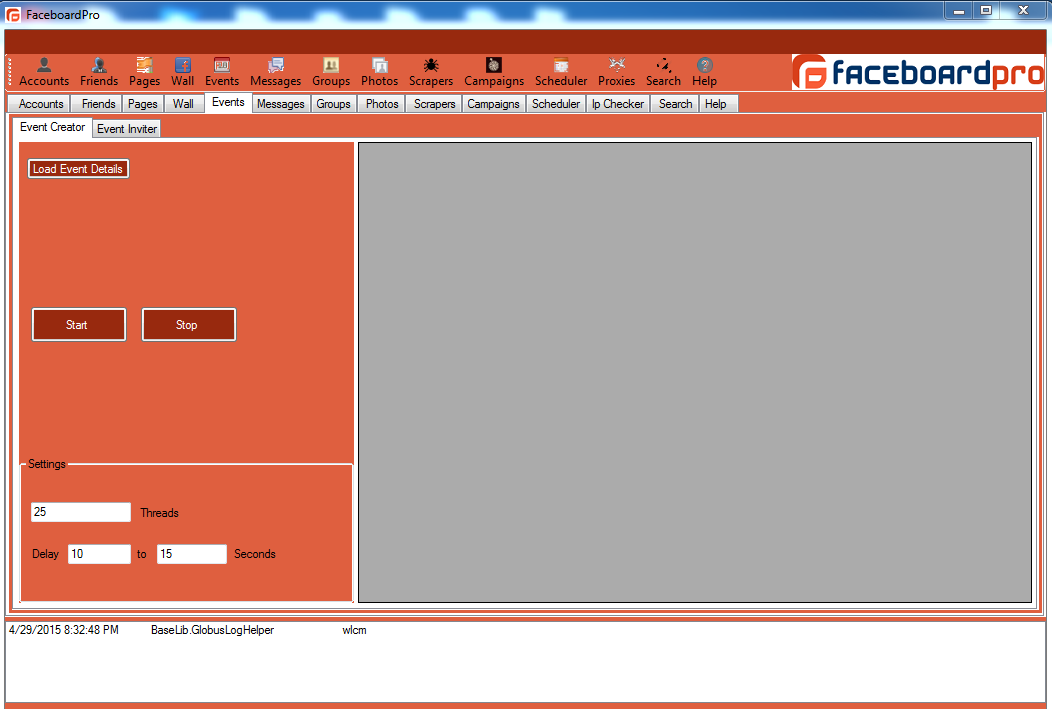Open the Accounts toolbar icon

(44, 72)
